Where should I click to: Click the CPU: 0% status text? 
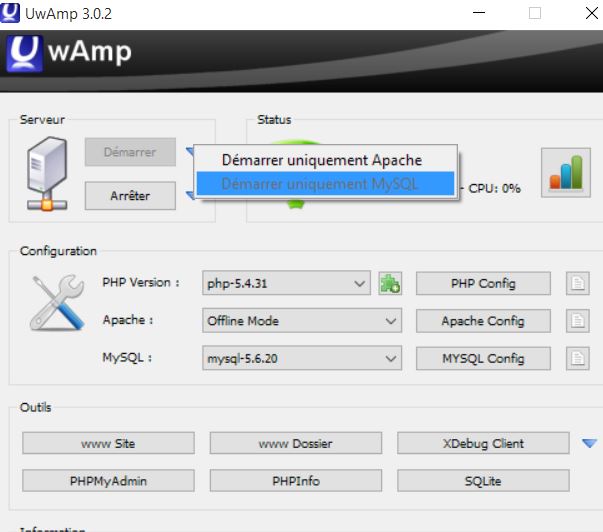(x=495, y=188)
